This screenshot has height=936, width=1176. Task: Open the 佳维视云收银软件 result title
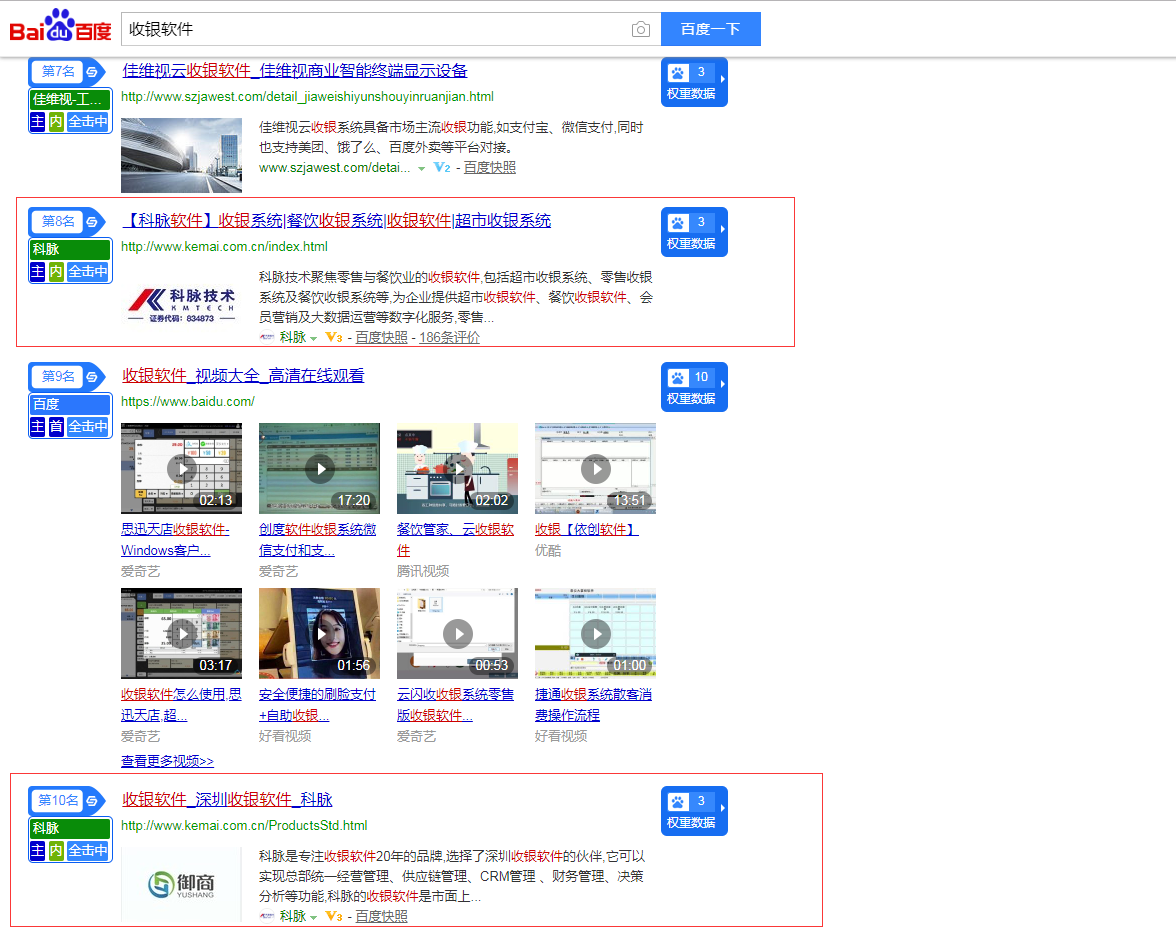[x=295, y=70]
